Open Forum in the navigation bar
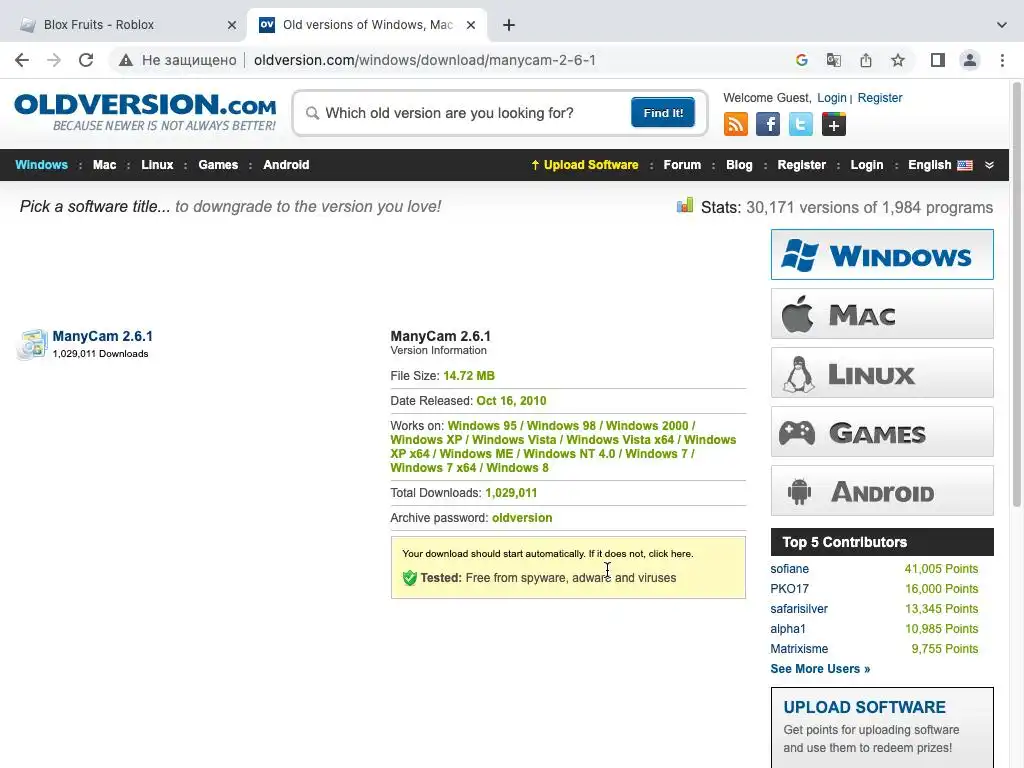Image resolution: width=1024 pixels, height=768 pixels. pyautogui.click(x=682, y=165)
